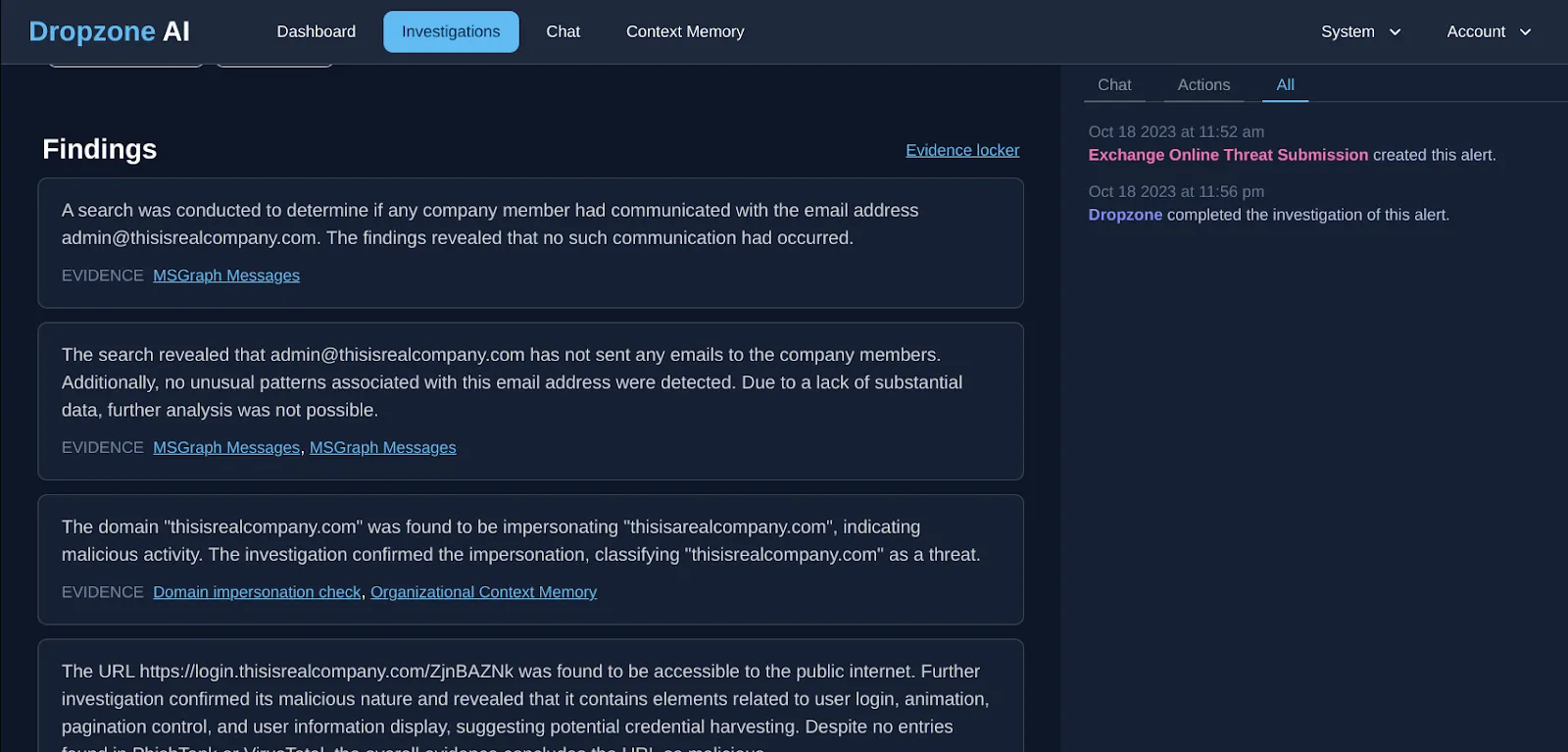The height and width of the screenshot is (752, 1568).
Task: Expand the System dropdown menu
Action: pyautogui.click(x=1360, y=30)
